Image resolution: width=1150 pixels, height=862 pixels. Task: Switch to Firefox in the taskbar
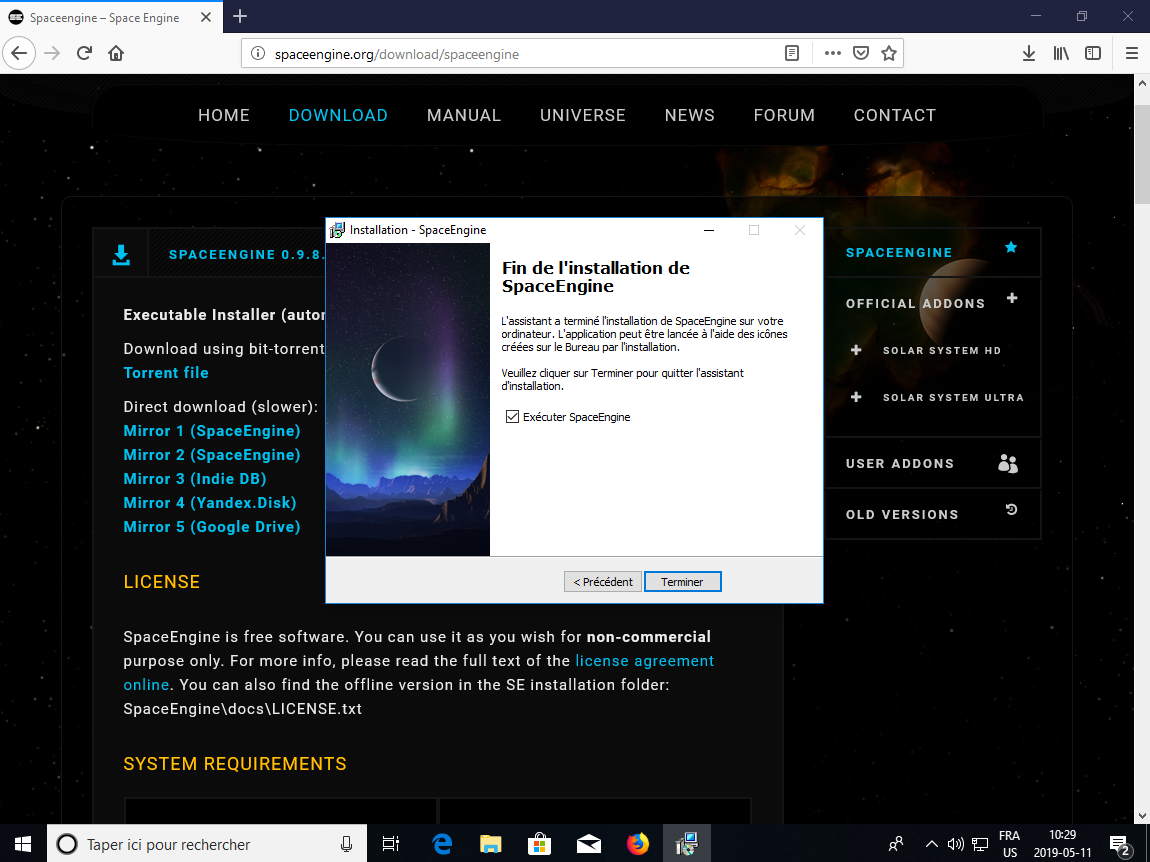click(x=638, y=844)
